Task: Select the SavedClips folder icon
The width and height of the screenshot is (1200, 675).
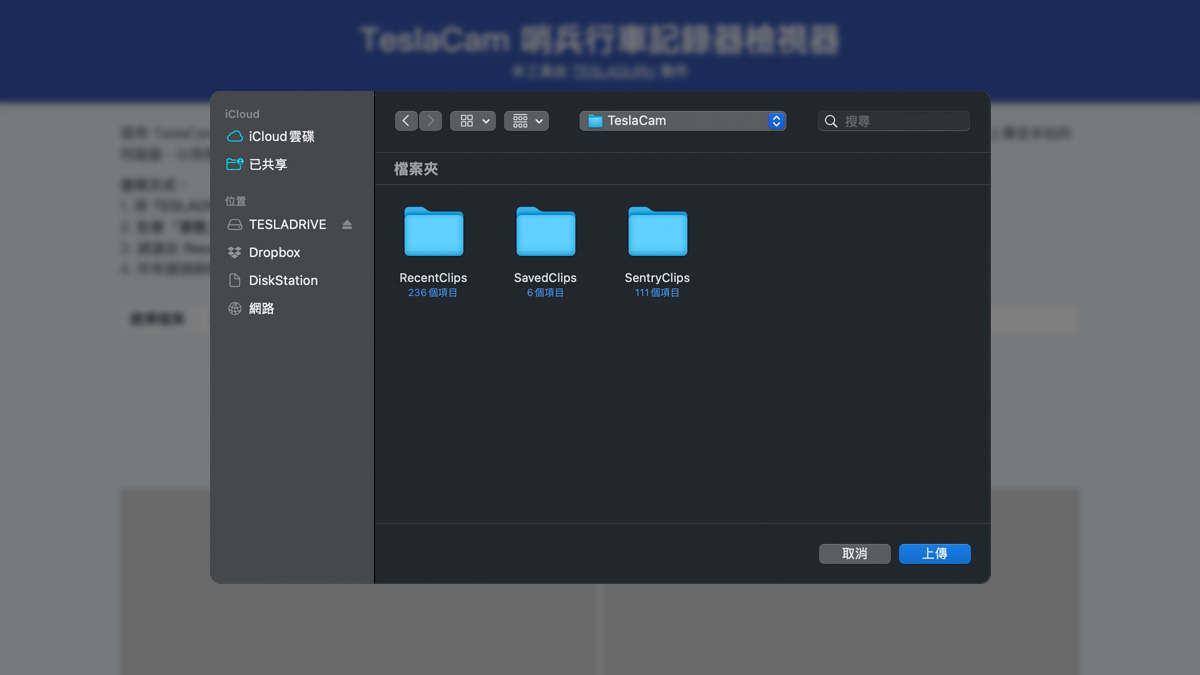Action: click(546, 231)
